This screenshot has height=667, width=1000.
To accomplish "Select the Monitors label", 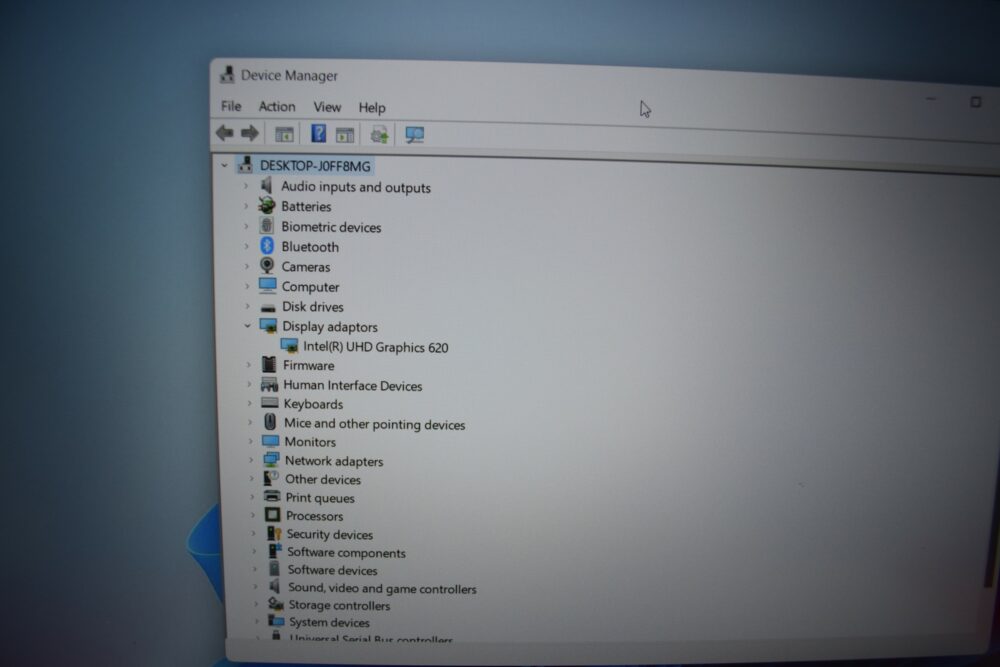I will point(310,442).
